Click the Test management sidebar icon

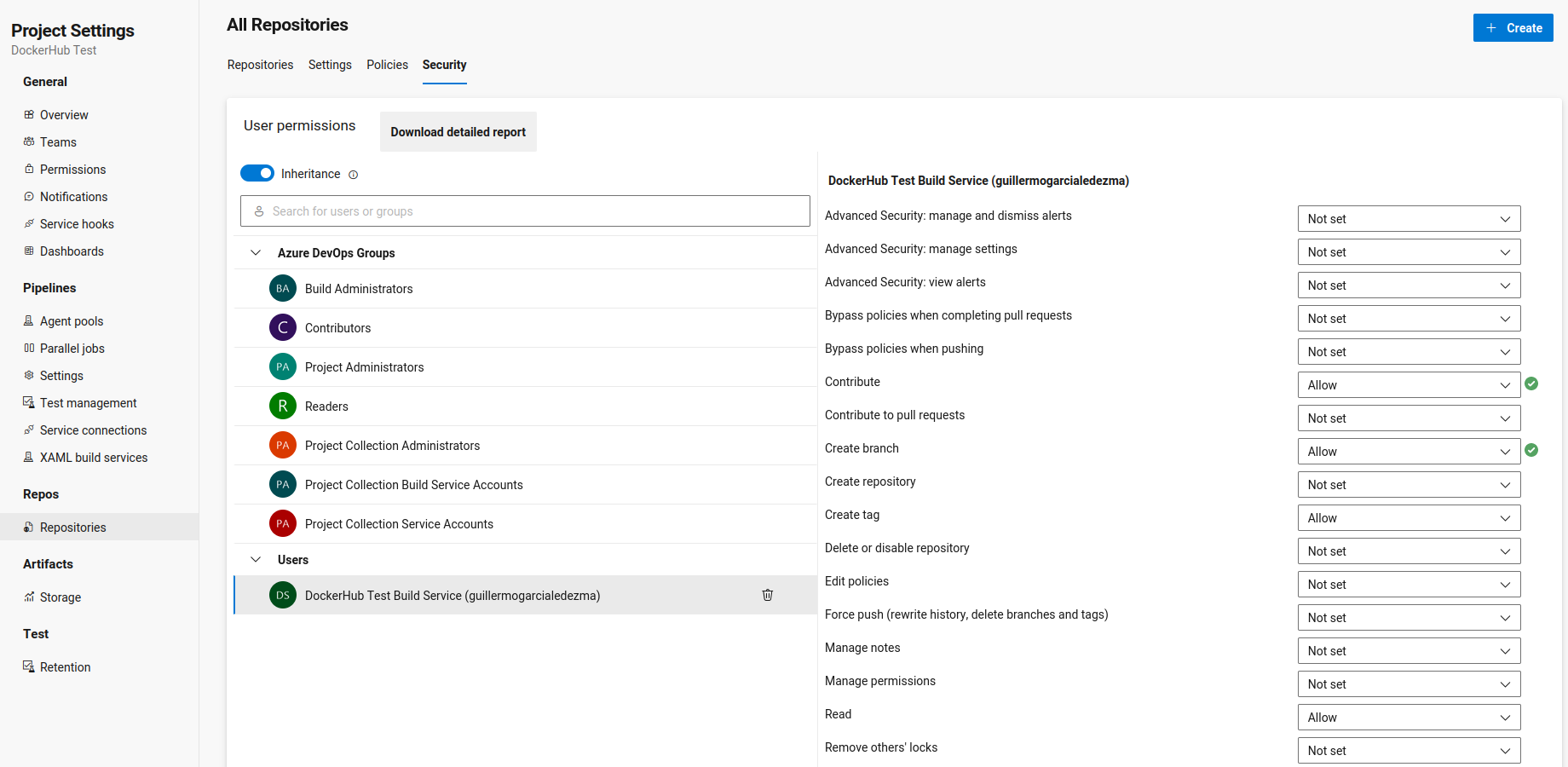click(x=29, y=403)
